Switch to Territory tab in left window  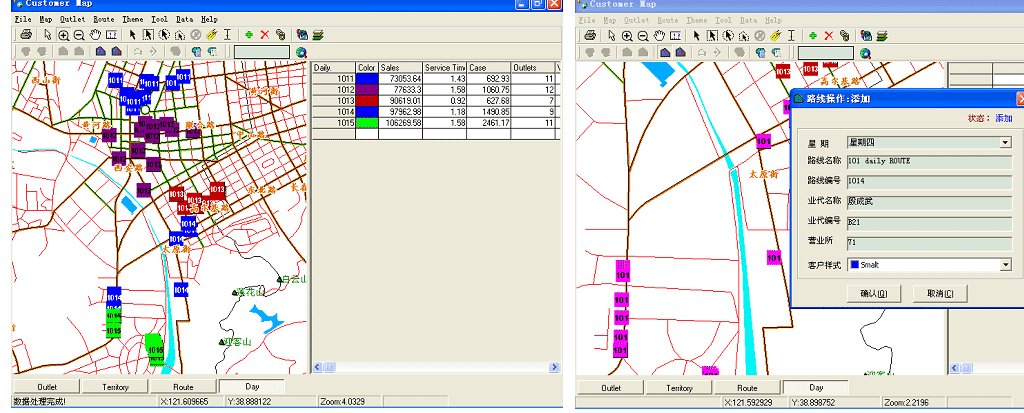tap(115, 387)
